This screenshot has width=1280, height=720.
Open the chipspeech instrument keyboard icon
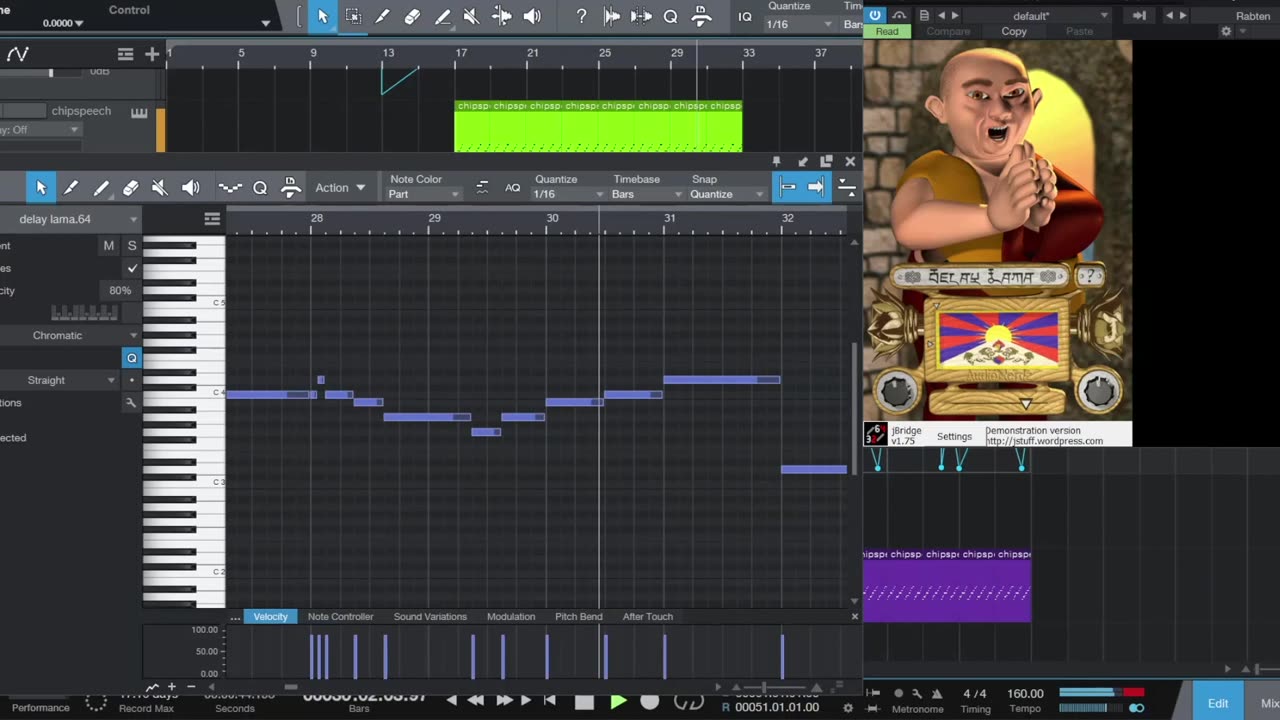[139, 112]
